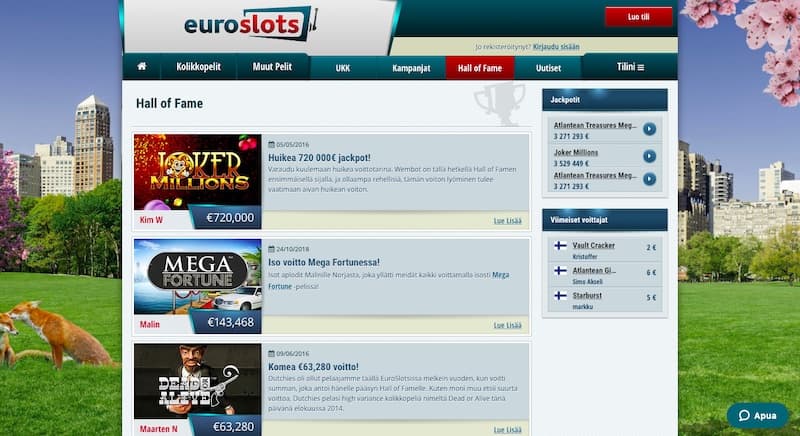
Task: Open the Iso voitto Mega Fortunessa headline
Action: pos(324,263)
